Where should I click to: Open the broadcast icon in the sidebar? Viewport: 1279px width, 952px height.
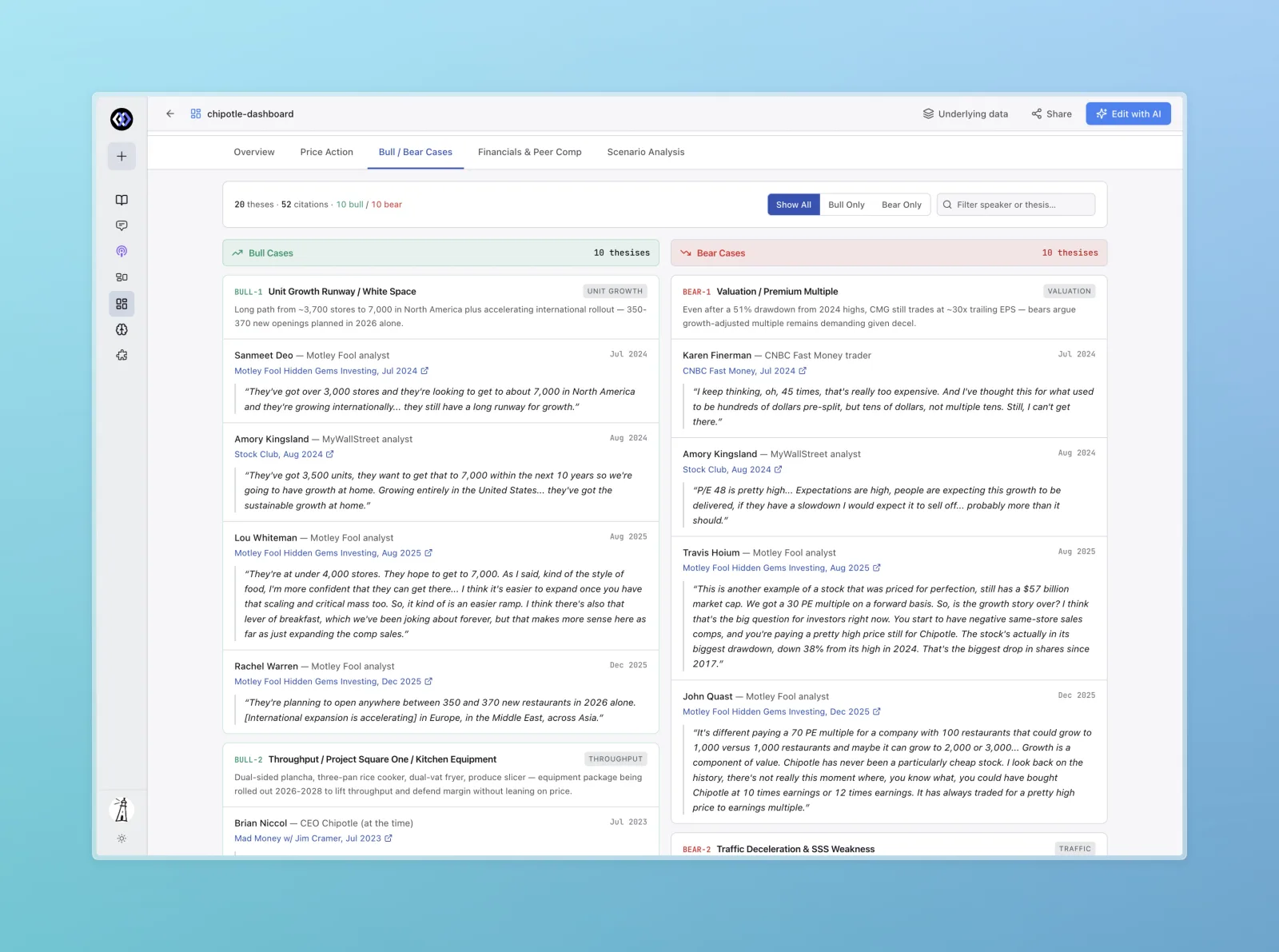coord(122,251)
